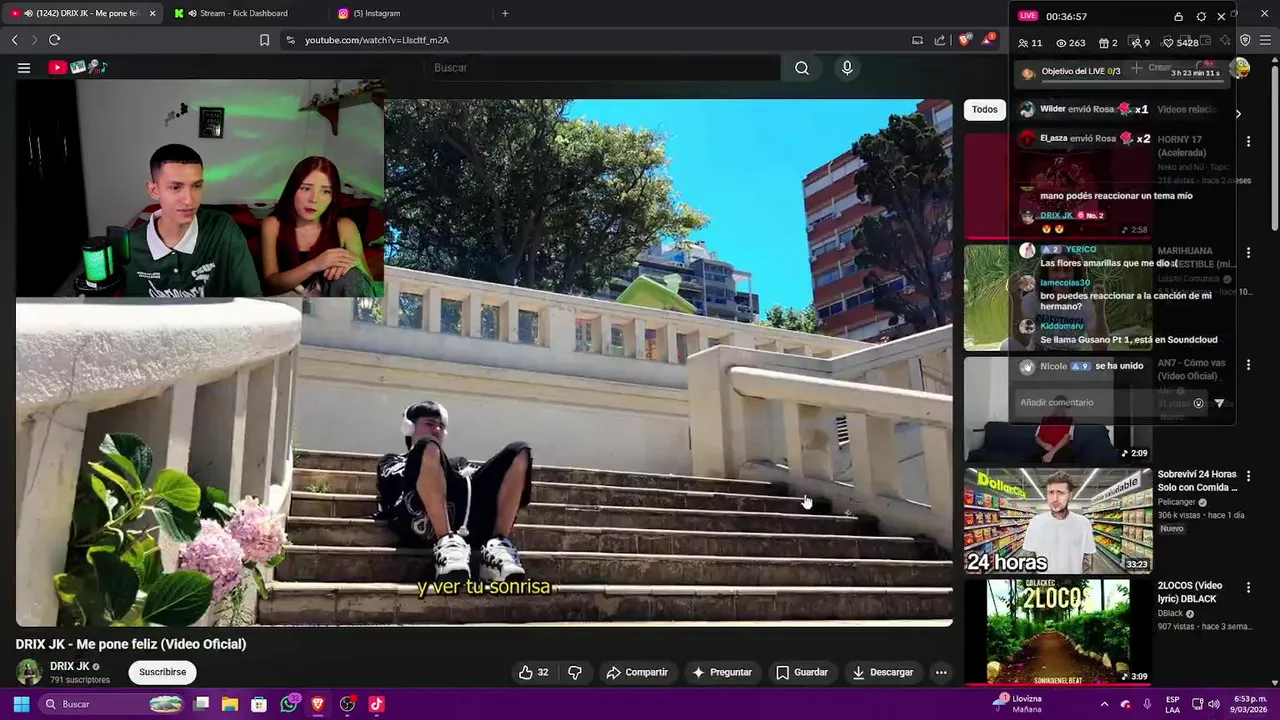Open a new browser tab with plus
Image resolution: width=1280 pixels, height=720 pixels.
click(505, 13)
